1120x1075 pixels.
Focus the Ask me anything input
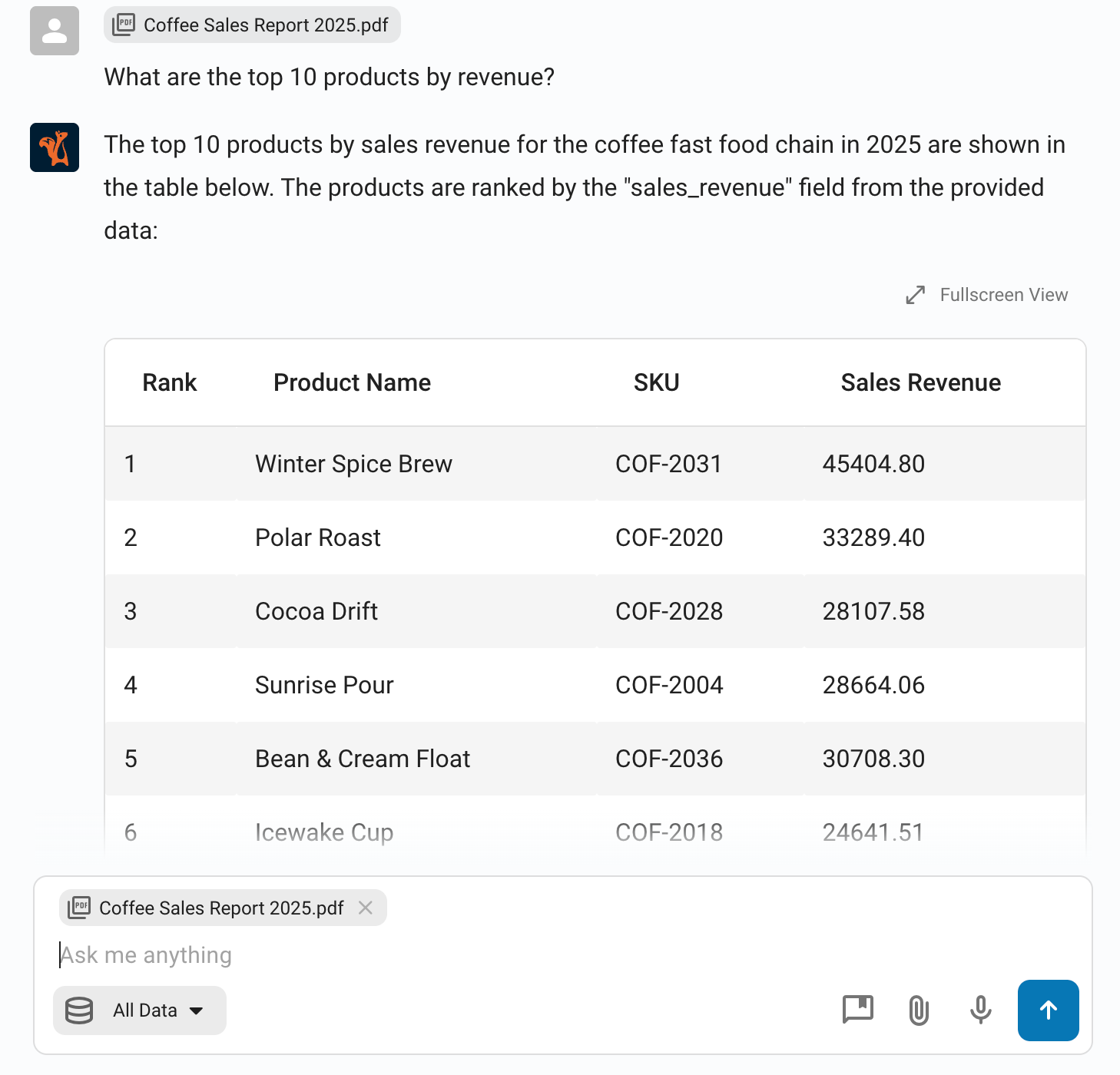[x=461, y=955]
